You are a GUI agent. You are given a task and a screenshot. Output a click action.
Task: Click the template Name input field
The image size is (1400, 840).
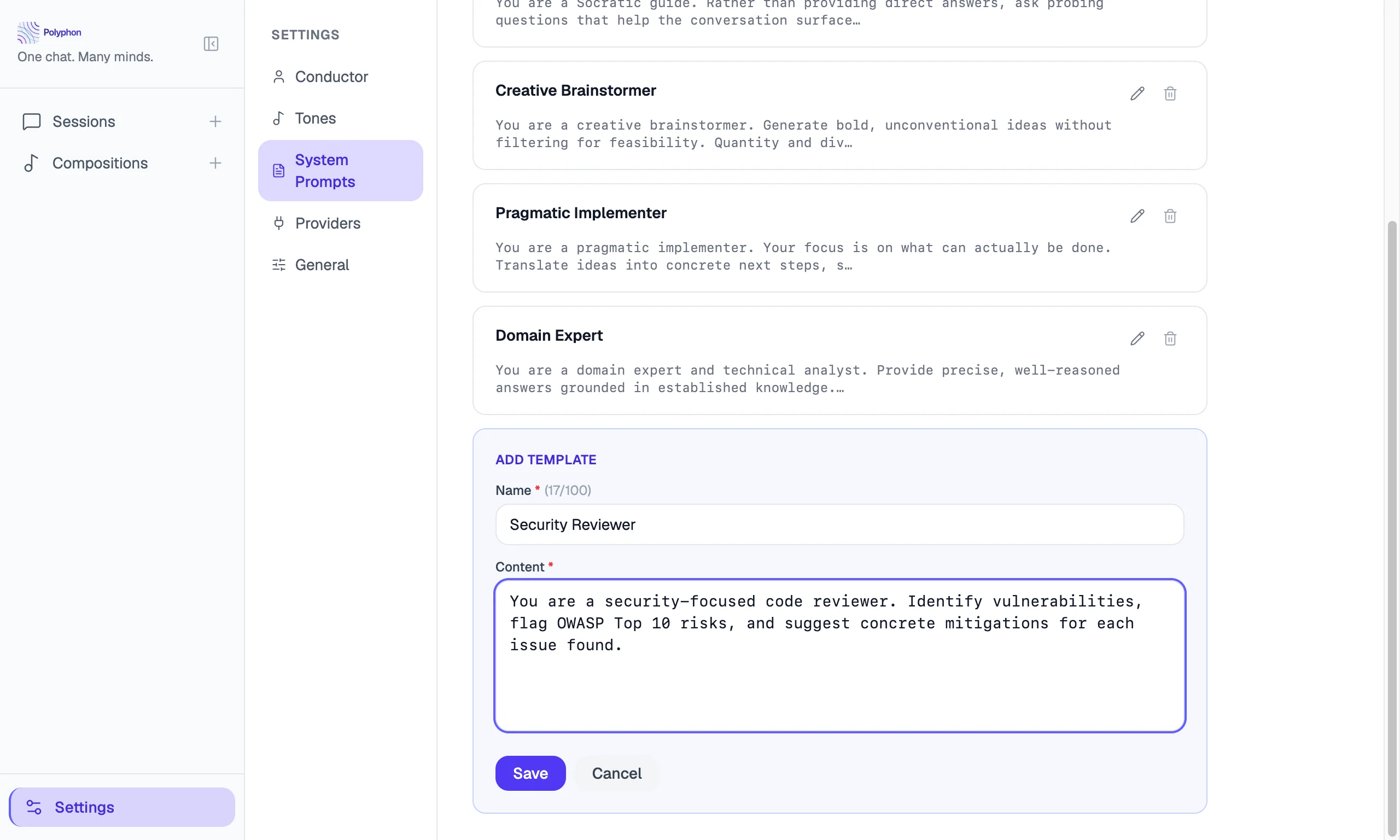tap(839, 524)
